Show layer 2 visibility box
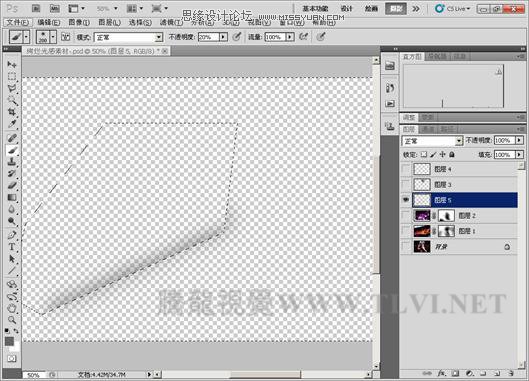 coord(406,215)
